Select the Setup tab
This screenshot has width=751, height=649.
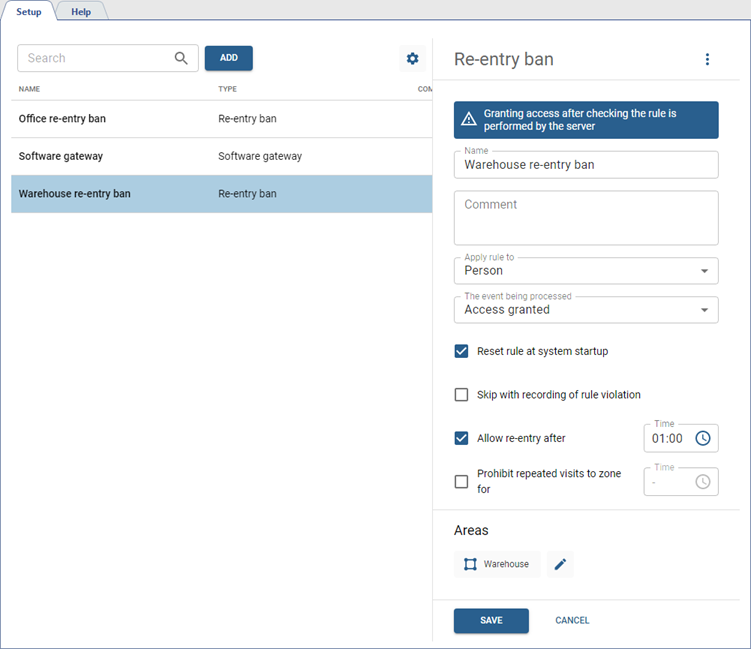(x=28, y=11)
